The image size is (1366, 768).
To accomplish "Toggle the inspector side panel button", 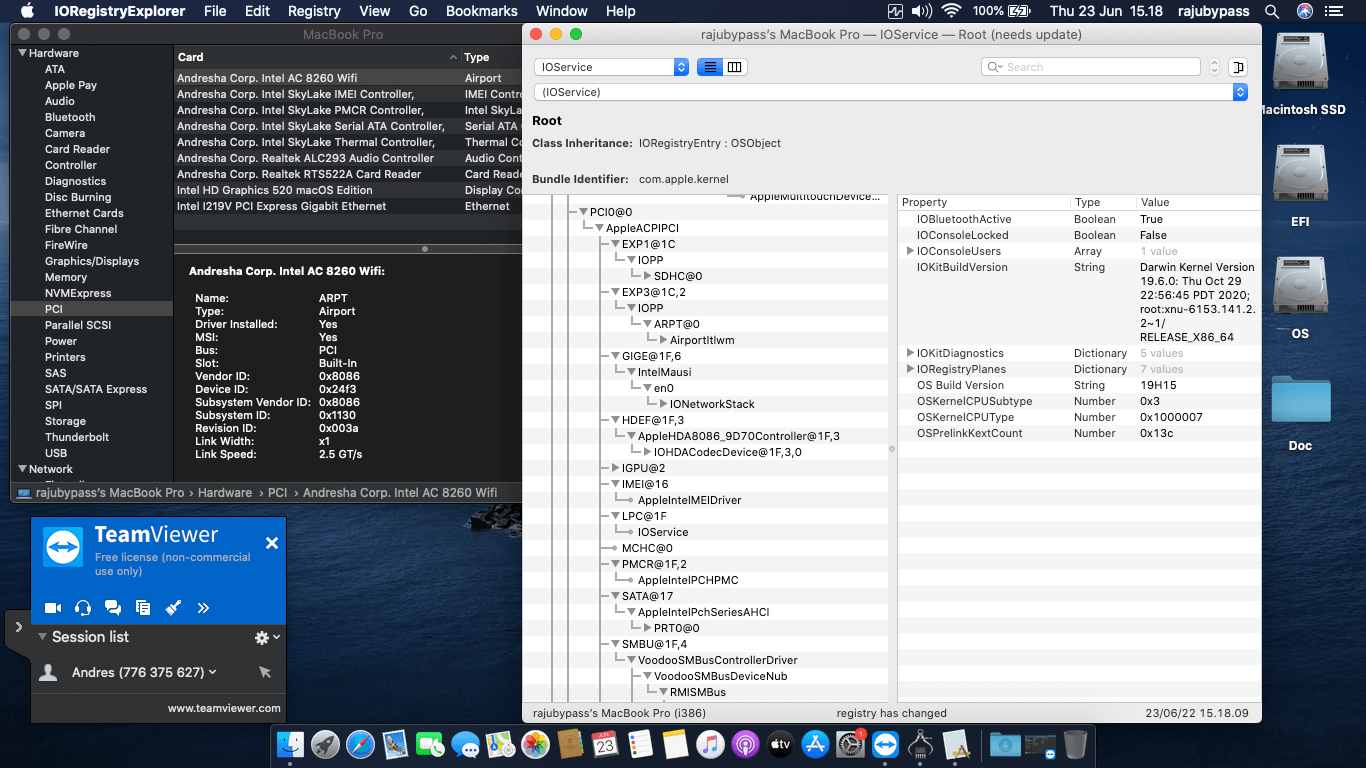I will point(1239,67).
